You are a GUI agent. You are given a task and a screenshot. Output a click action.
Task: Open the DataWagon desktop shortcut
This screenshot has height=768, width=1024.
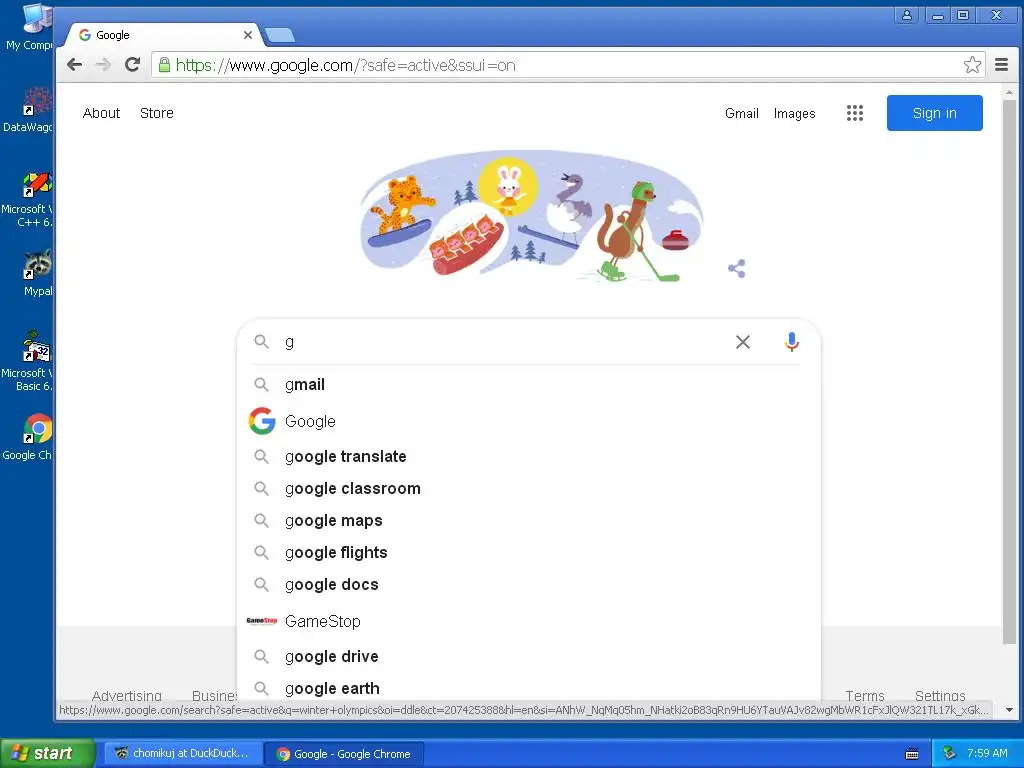coord(27,110)
